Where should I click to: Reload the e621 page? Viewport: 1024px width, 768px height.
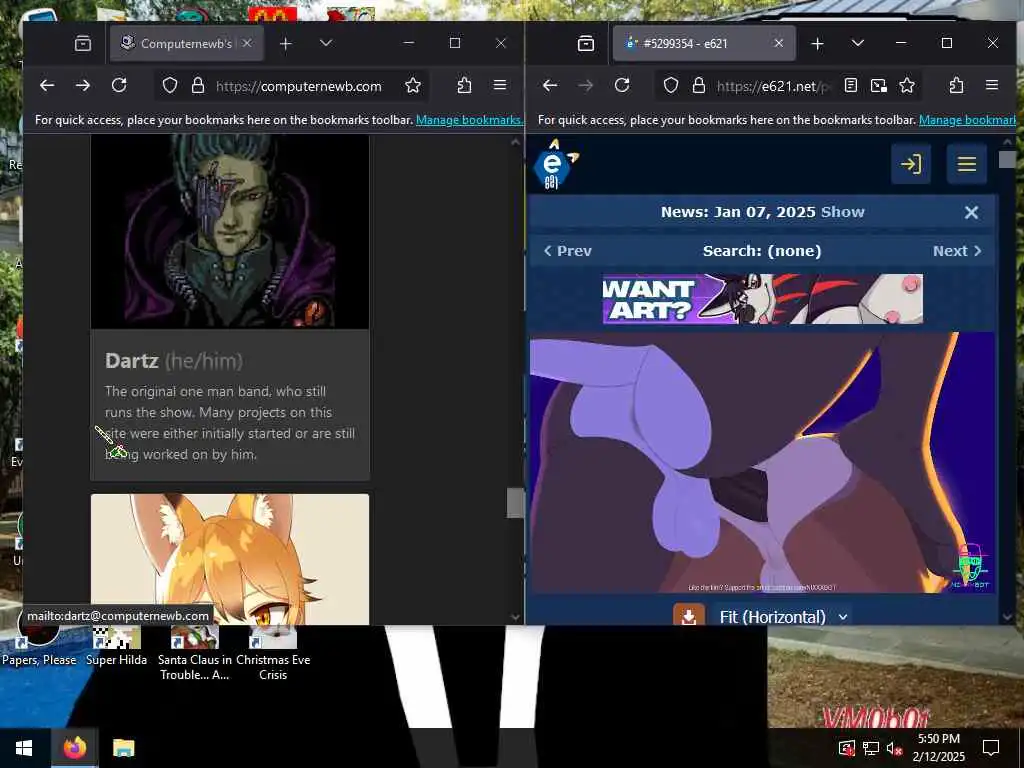tap(622, 86)
